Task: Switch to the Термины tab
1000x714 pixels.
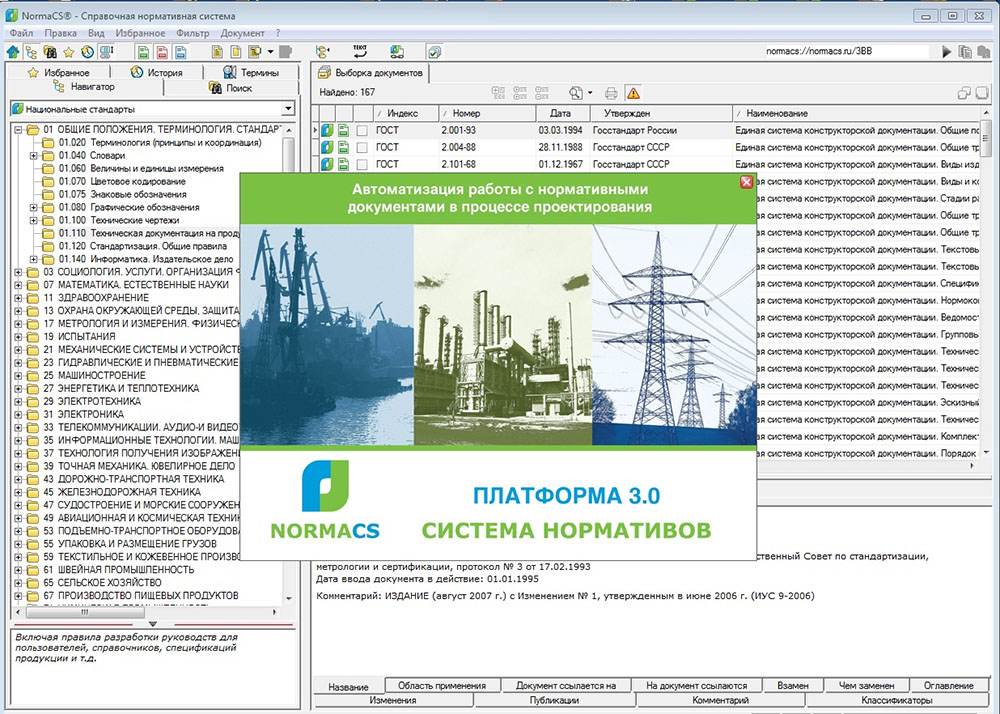Action: tap(251, 72)
